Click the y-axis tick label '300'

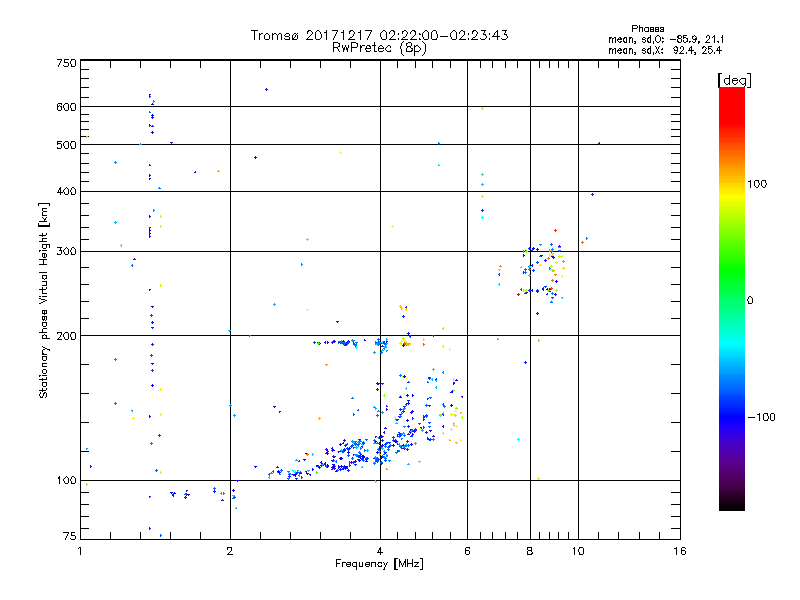tap(66, 251)
